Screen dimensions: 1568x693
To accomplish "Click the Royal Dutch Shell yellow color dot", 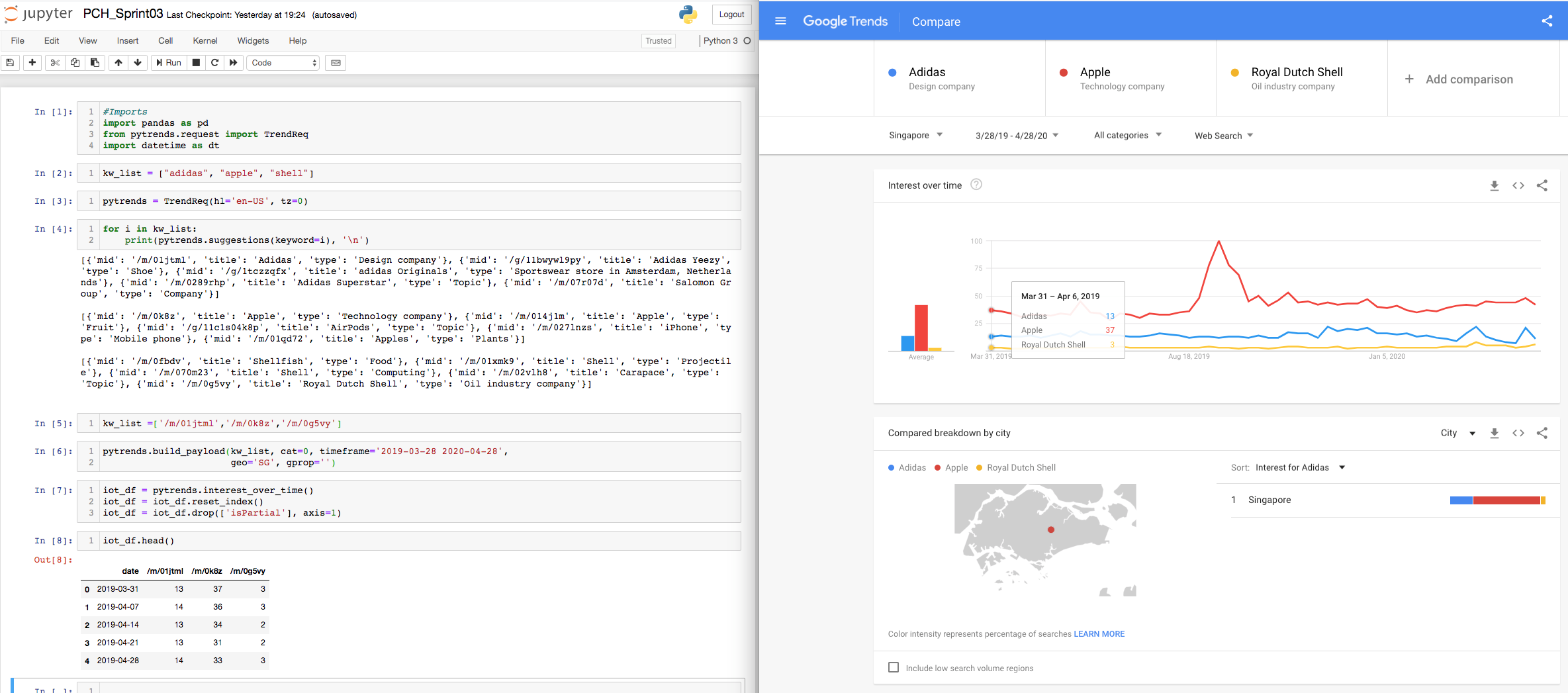I will click(1234, 72).
